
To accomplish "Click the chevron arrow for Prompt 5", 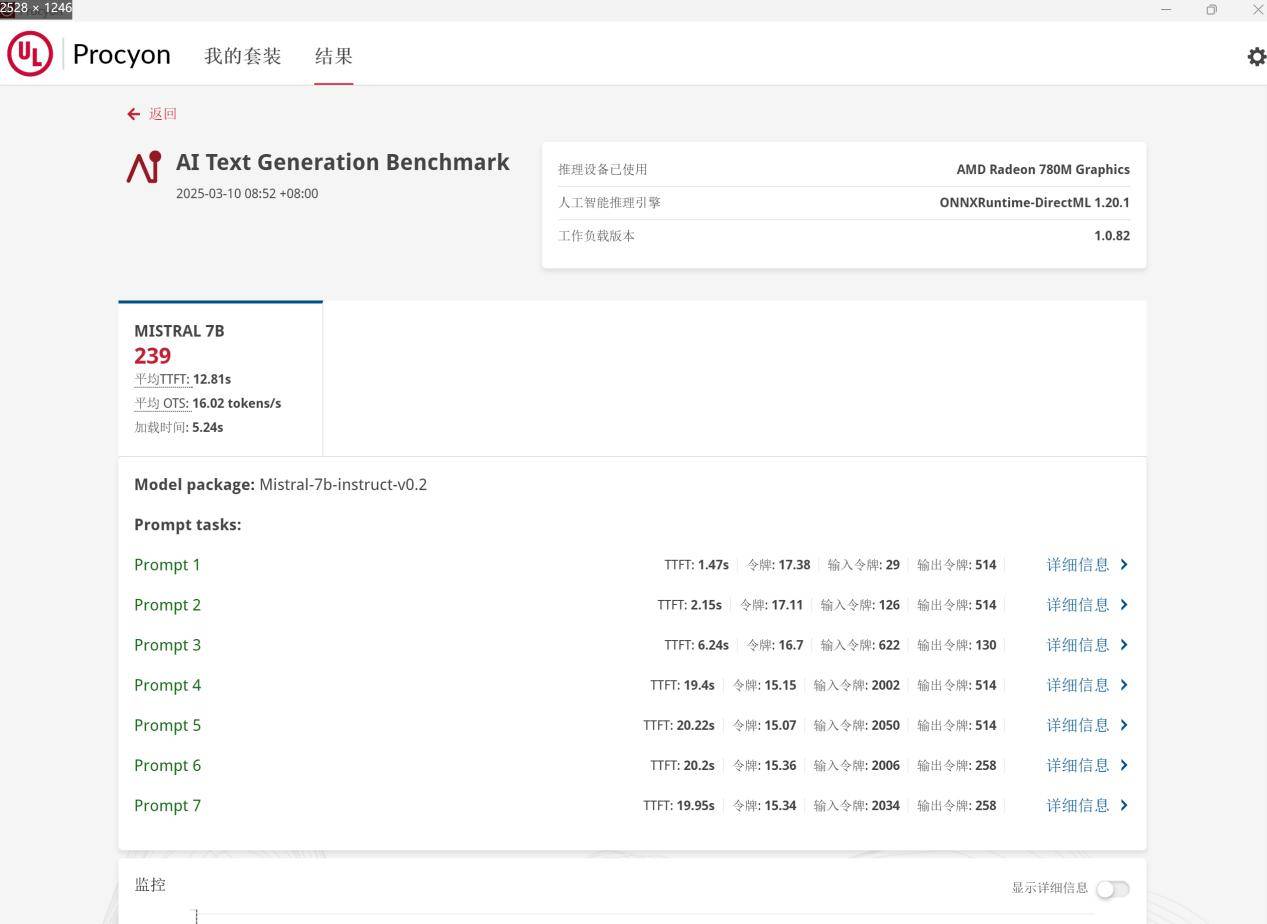I will pos(1124,725).
